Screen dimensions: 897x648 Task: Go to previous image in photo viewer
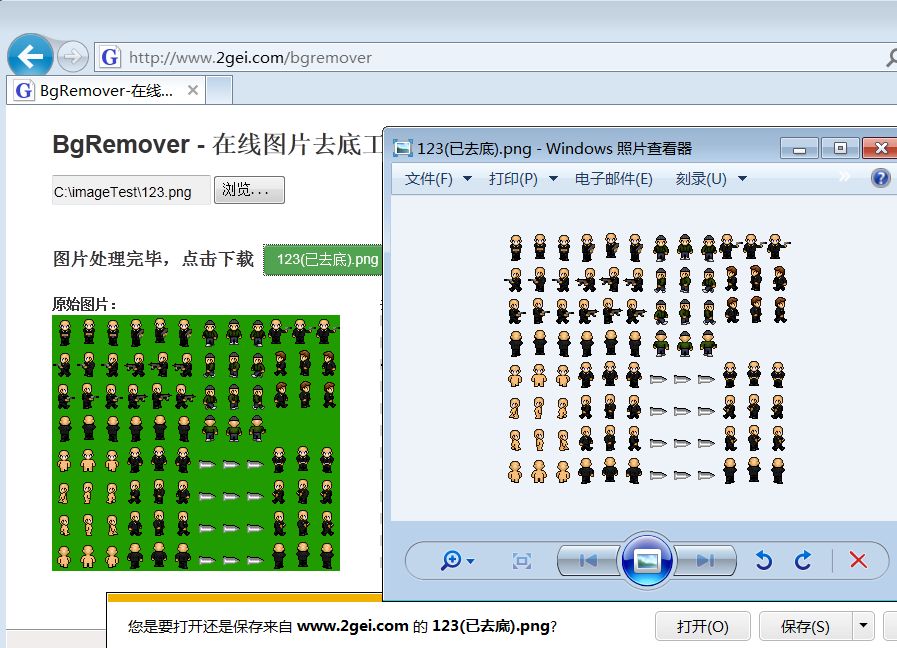(588, 560)
